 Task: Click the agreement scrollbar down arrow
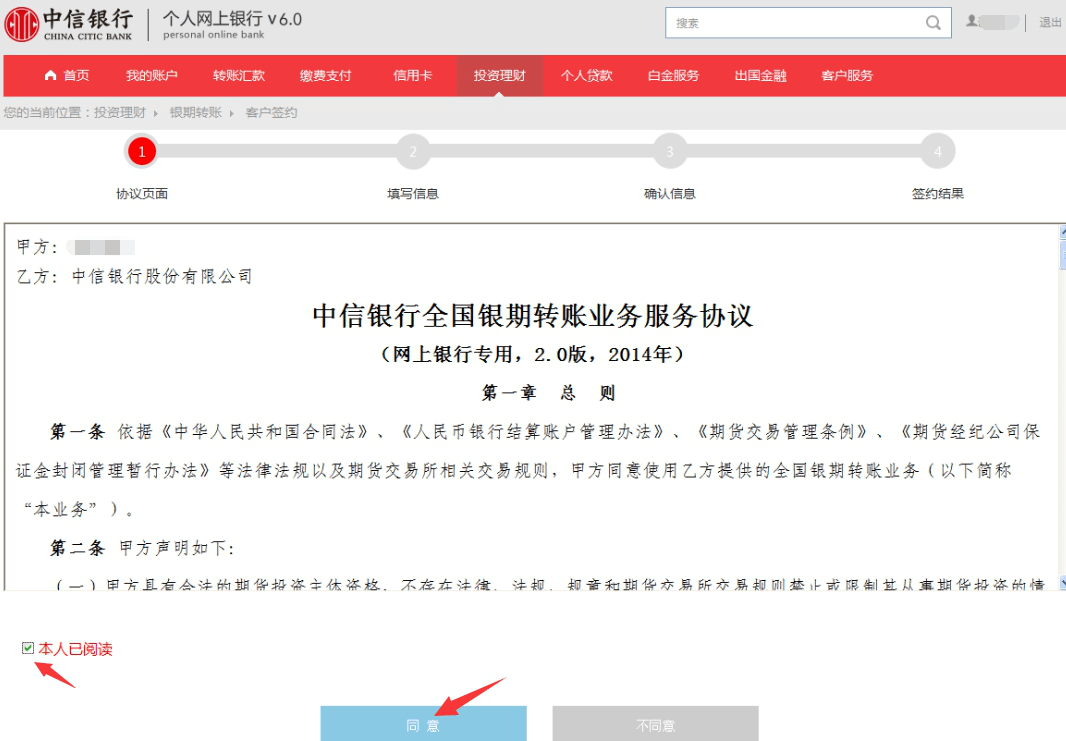pos(1062,583)
